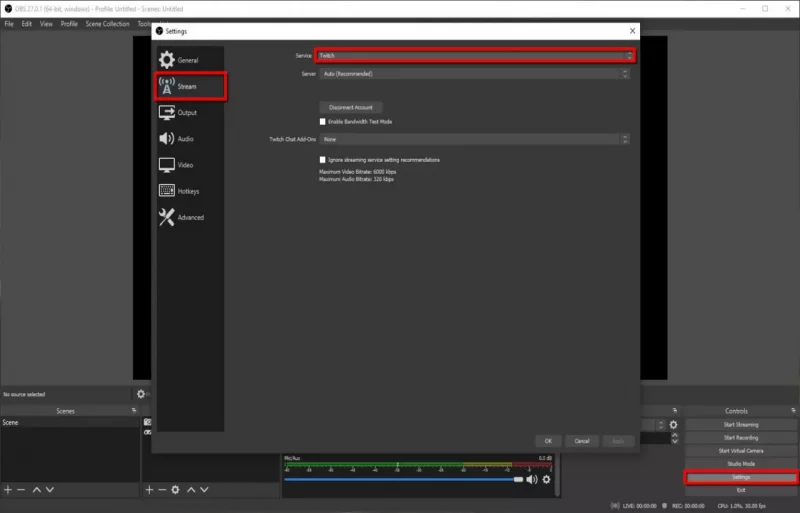Enable Bandwidth Test Mode checkbox

coord(323,121)
